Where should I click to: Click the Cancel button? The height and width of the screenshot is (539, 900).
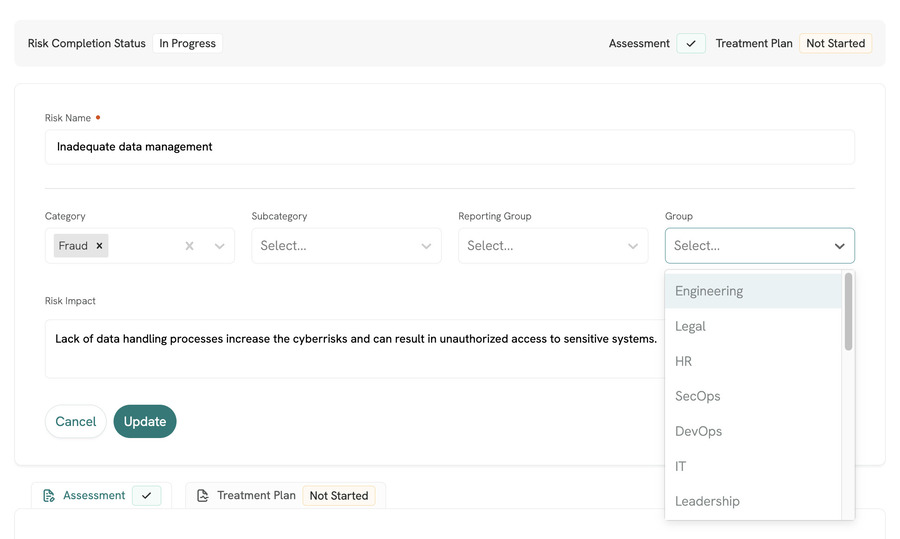[76, 422]
